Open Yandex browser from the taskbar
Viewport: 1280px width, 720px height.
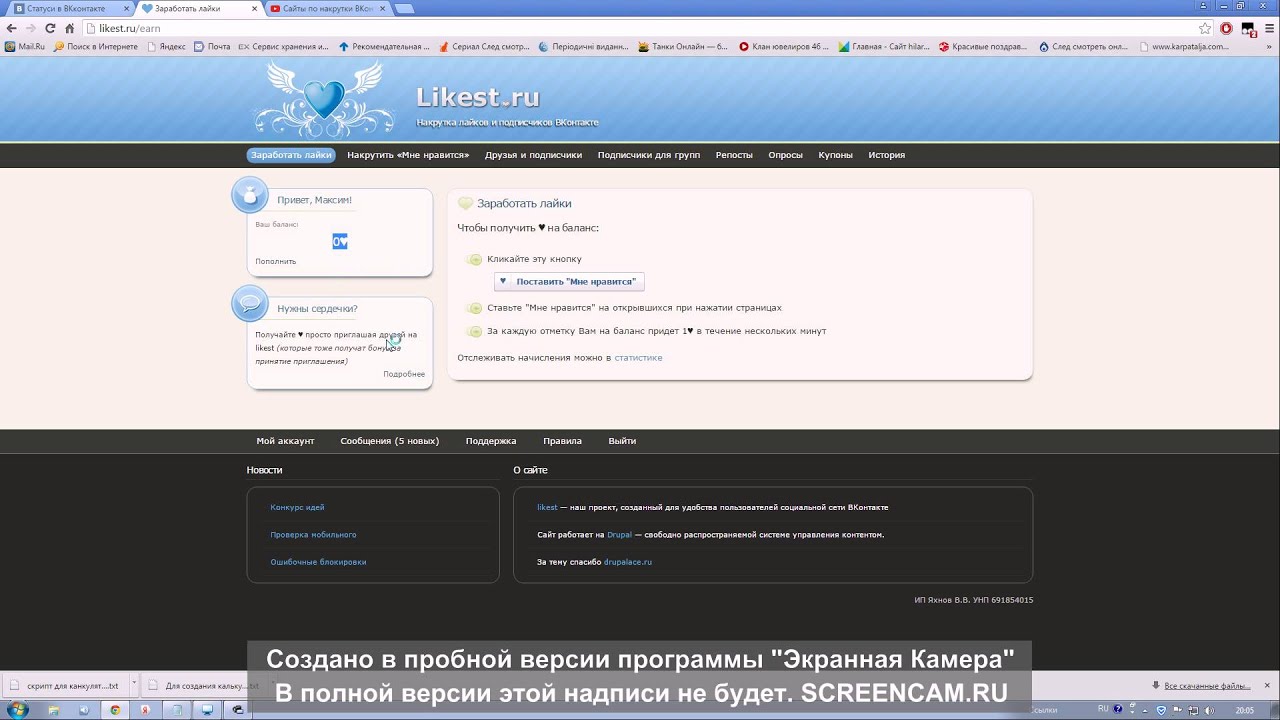pos(145,710)
